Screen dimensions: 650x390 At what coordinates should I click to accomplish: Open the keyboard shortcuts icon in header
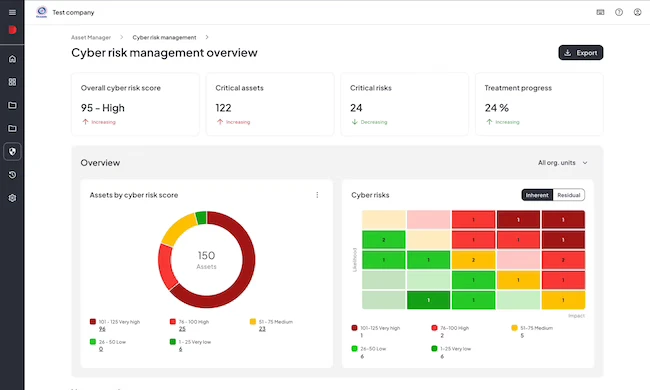coord(600,12)
